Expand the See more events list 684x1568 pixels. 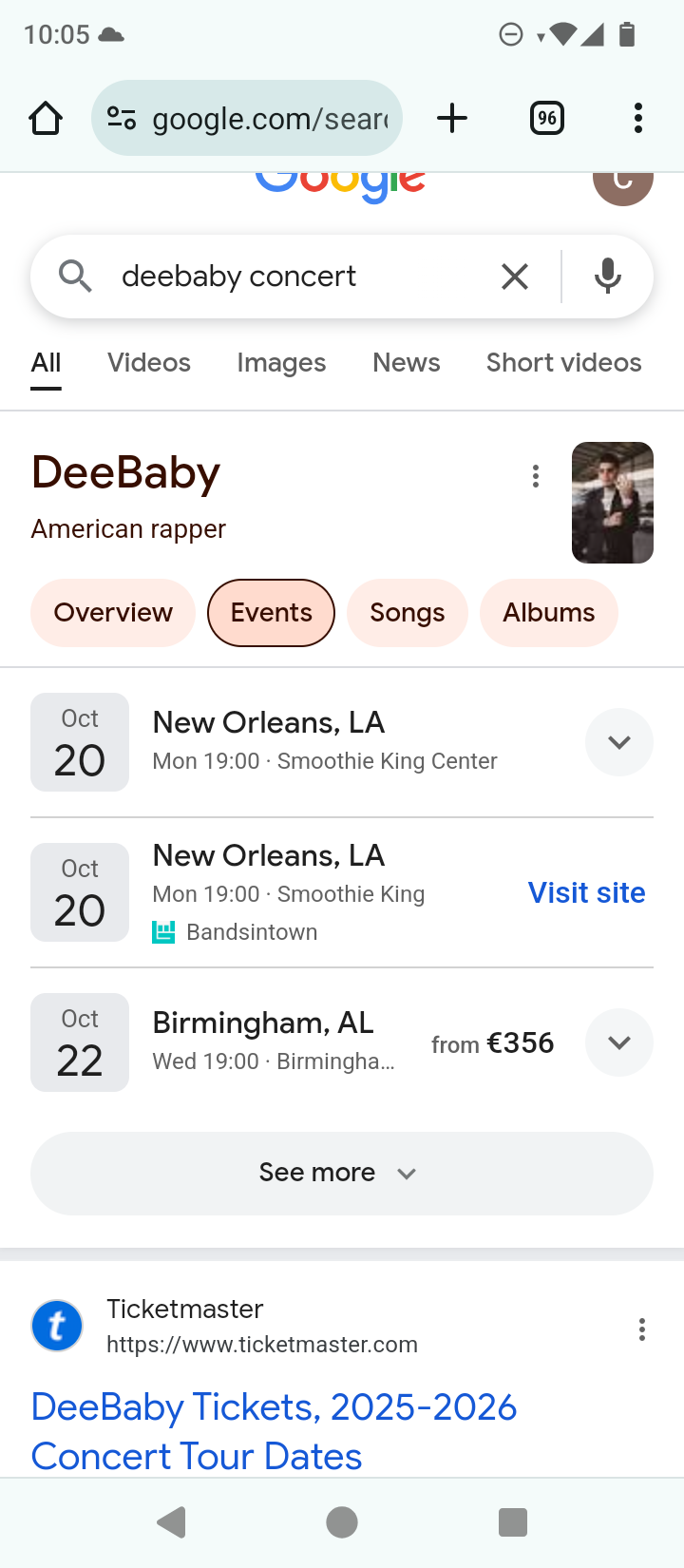coord(341,1173)
